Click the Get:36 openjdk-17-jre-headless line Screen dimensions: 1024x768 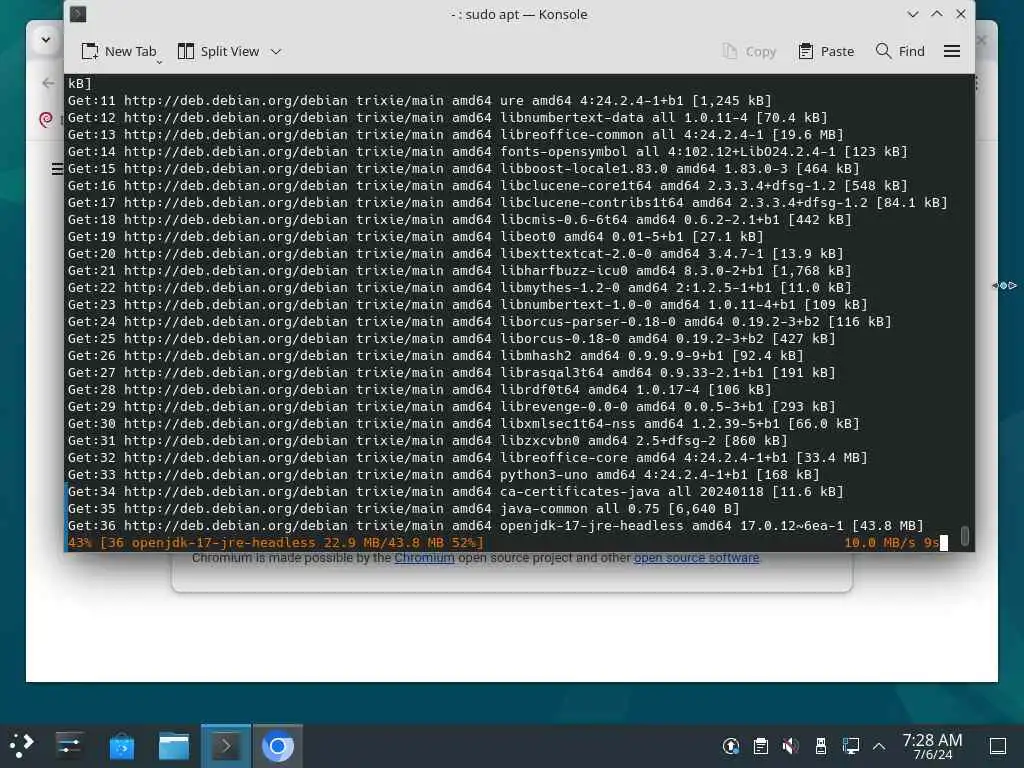496,526
